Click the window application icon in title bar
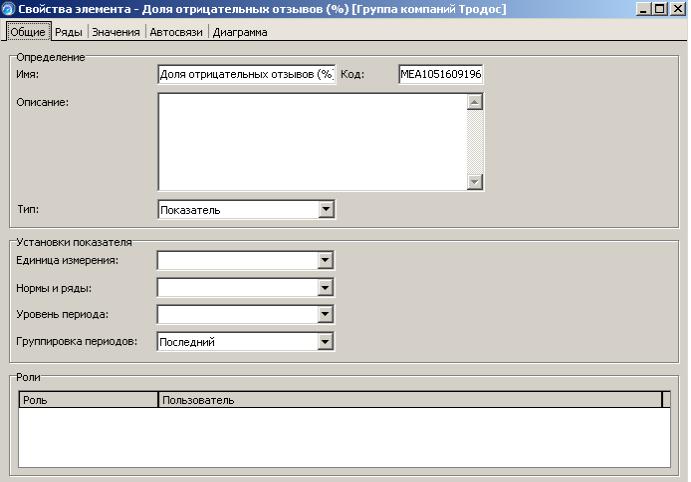This screenshot has height=482, width=691. tap(8, 9)
